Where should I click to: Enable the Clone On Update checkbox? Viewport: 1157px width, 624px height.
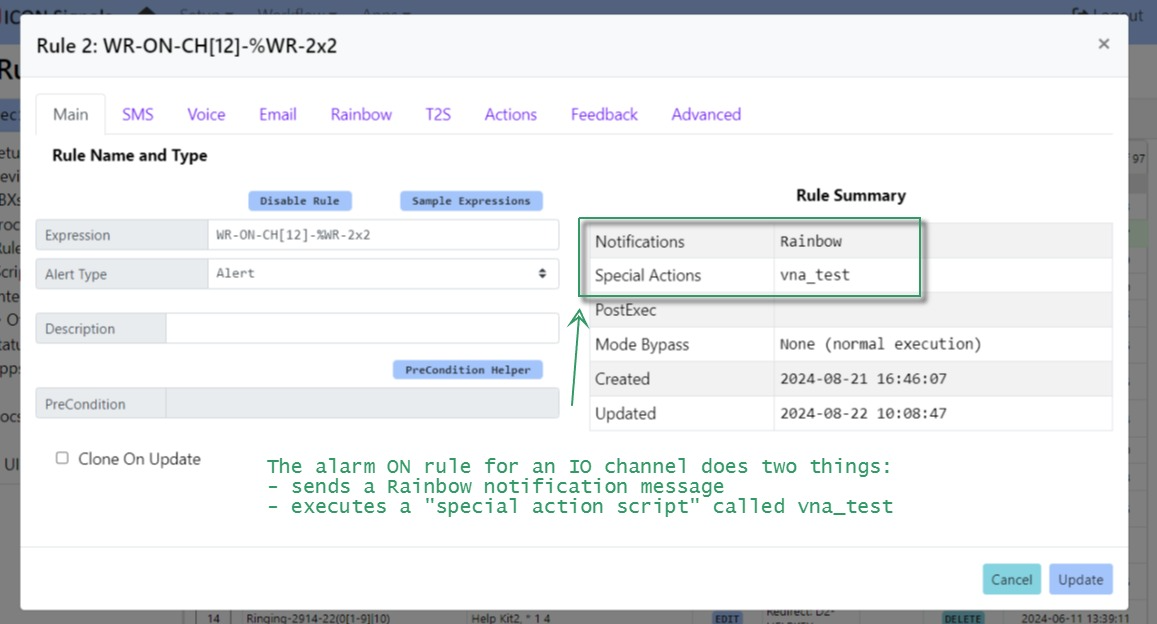[62, 458]
